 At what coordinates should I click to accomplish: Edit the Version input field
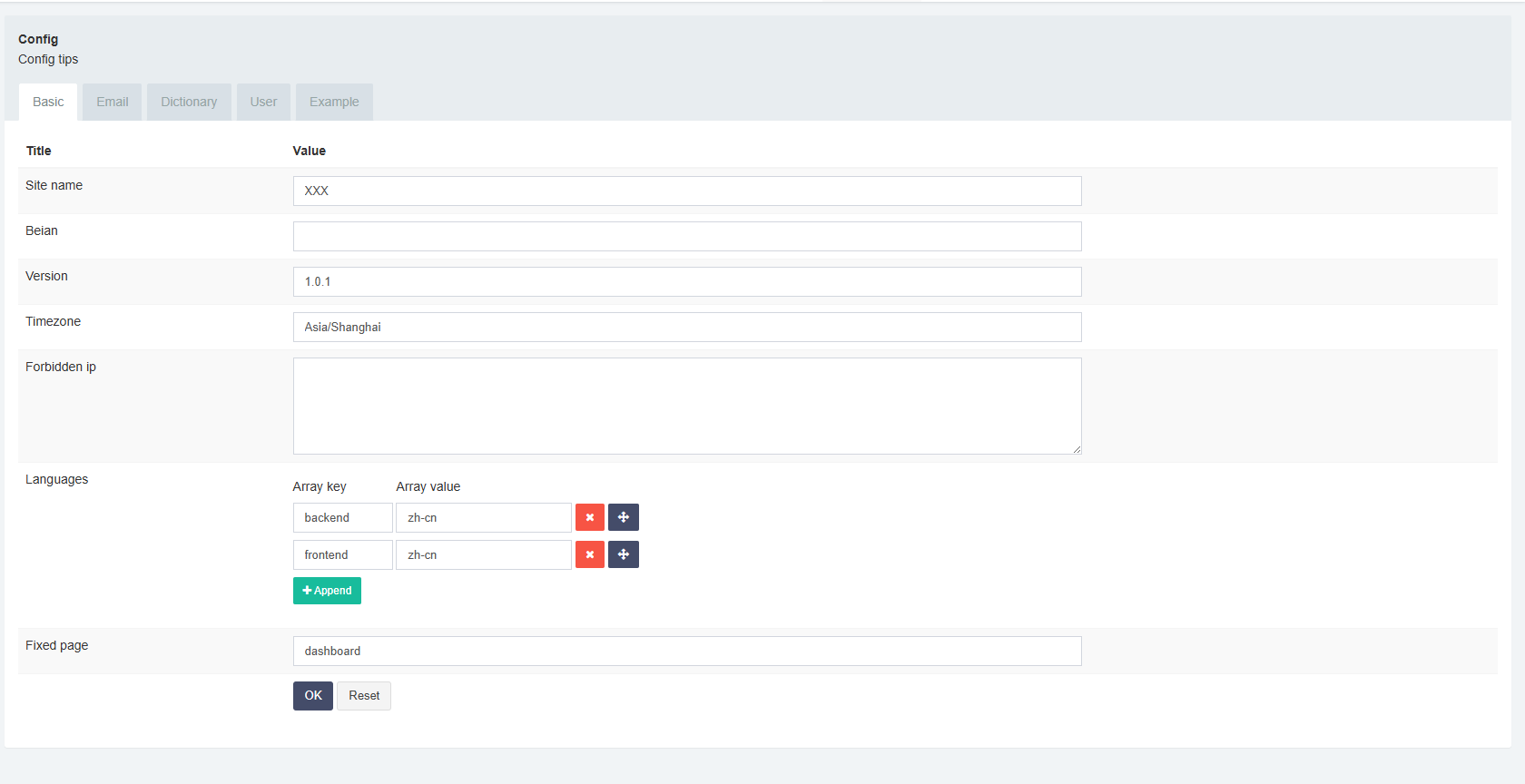687,281
